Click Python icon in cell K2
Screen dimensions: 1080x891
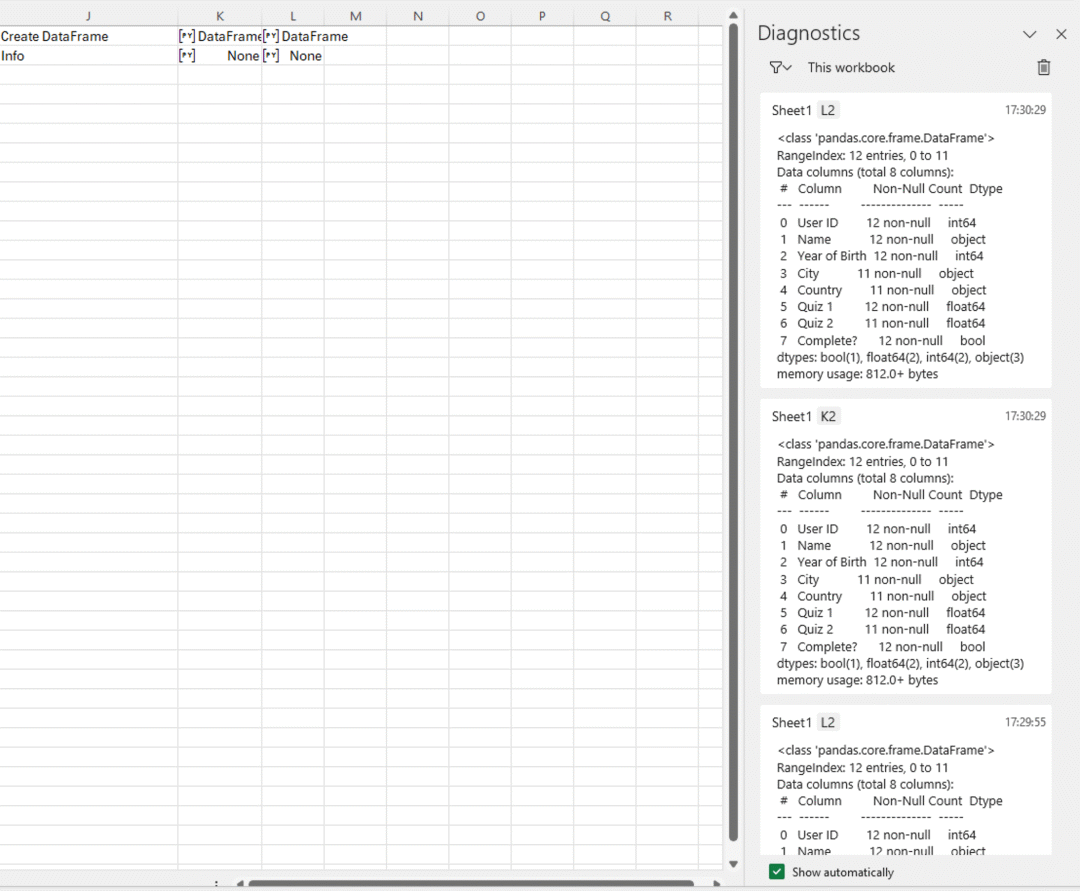(187, 56)
